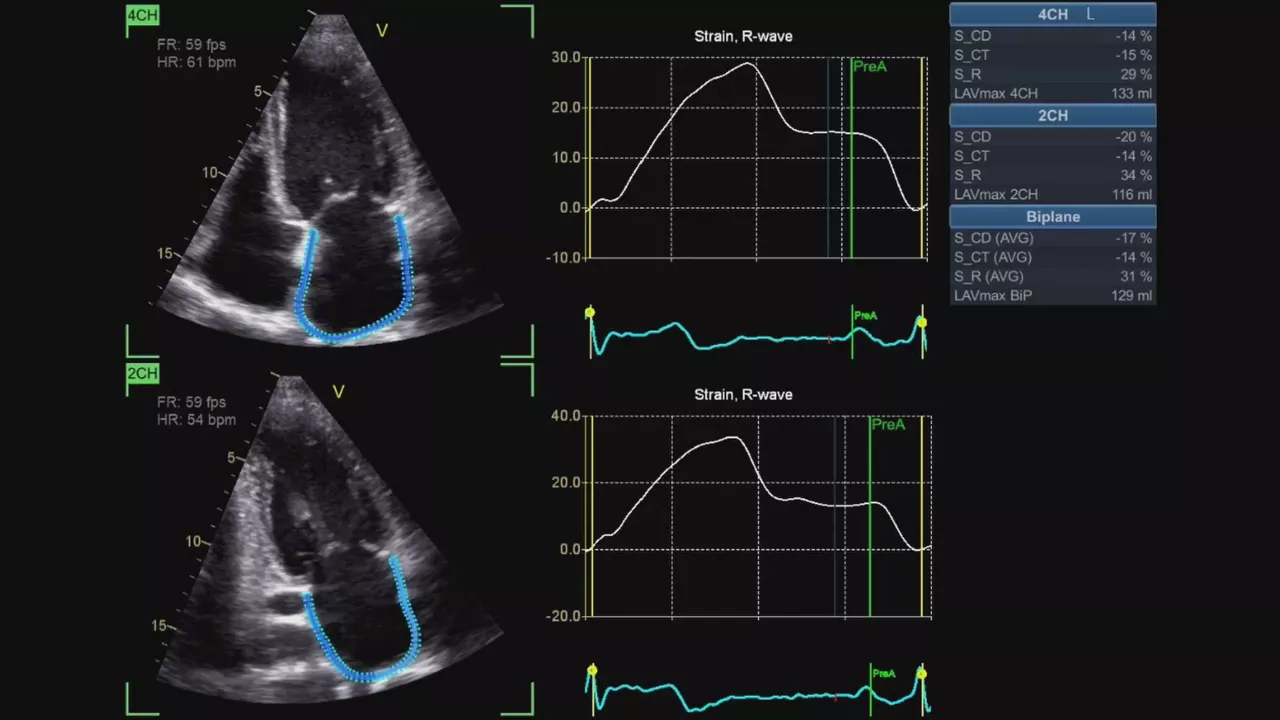Select yellow R-wave dot at upper ECG start
Viewport: 1280px width, 720px height.
tap(590, 314)
